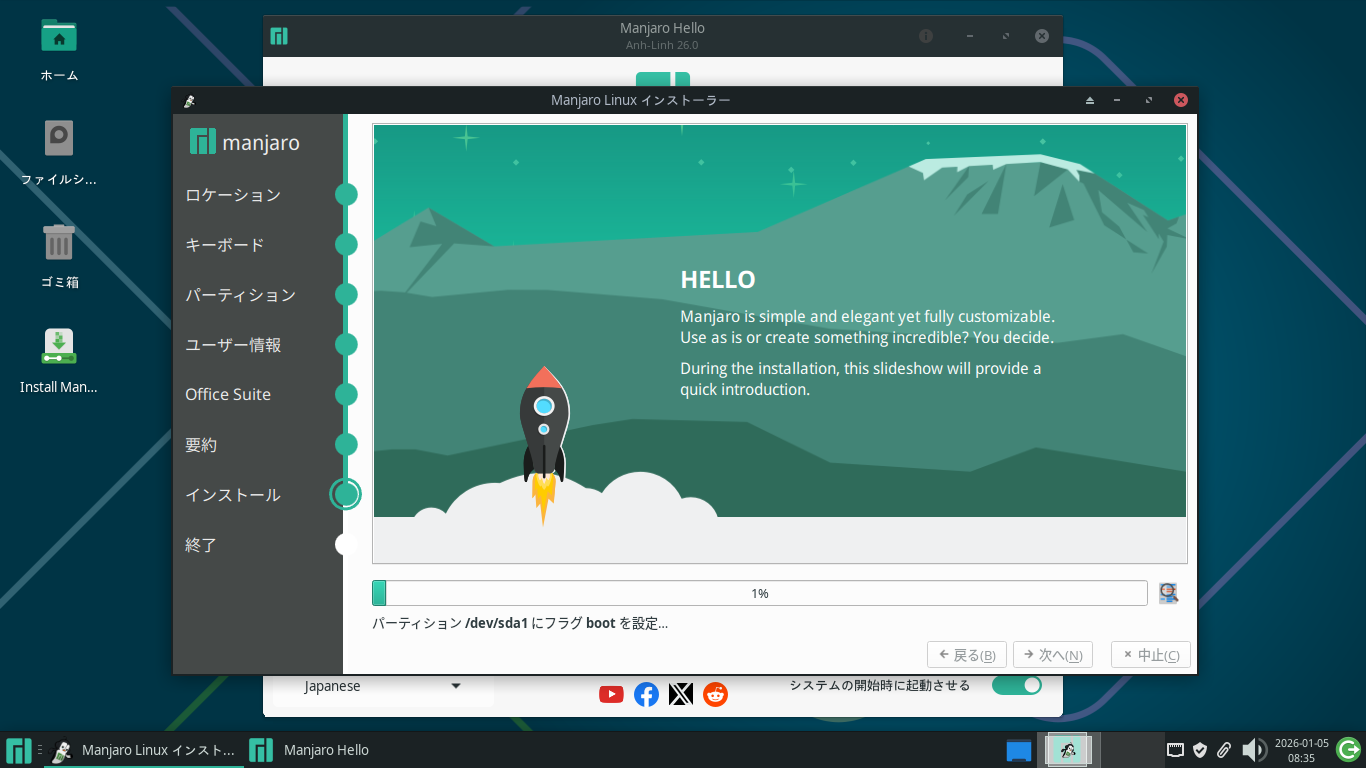Open the security shield tray icon
This screenshot has height=768, width=1366.
pos(1200,750)
